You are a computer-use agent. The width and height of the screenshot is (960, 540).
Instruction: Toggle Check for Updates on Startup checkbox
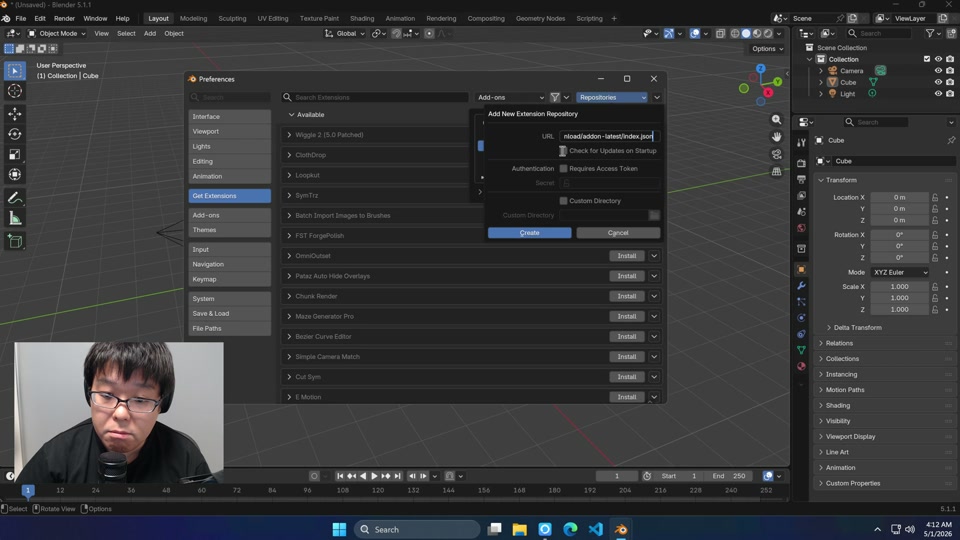[563, 151]
